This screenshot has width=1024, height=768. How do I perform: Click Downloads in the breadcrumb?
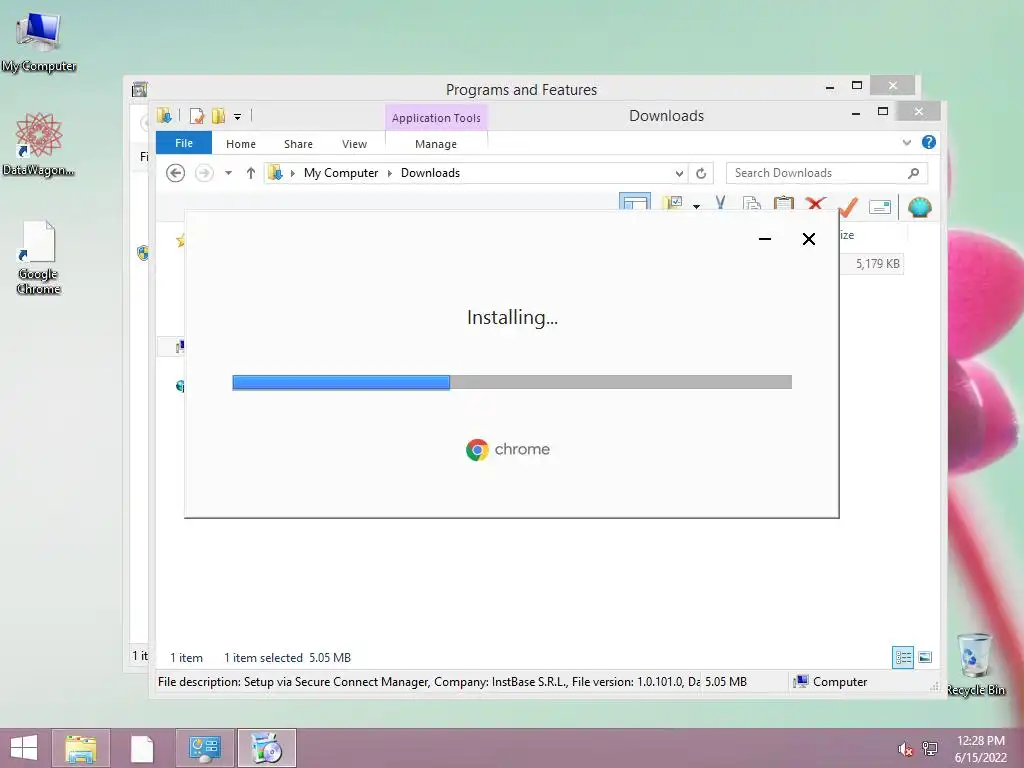[x=430, y=173]
